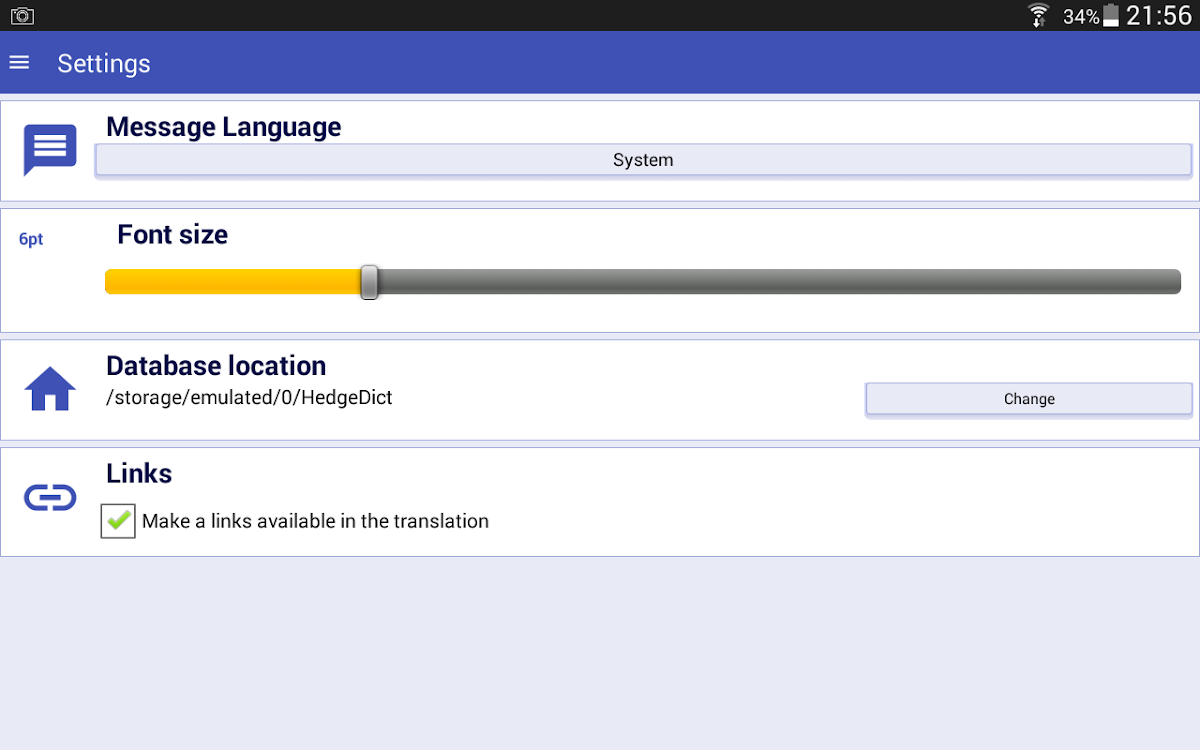Screen dimensions: 1200x750
Task: Click the 6pt font size indicator
Action: (31, 240)
